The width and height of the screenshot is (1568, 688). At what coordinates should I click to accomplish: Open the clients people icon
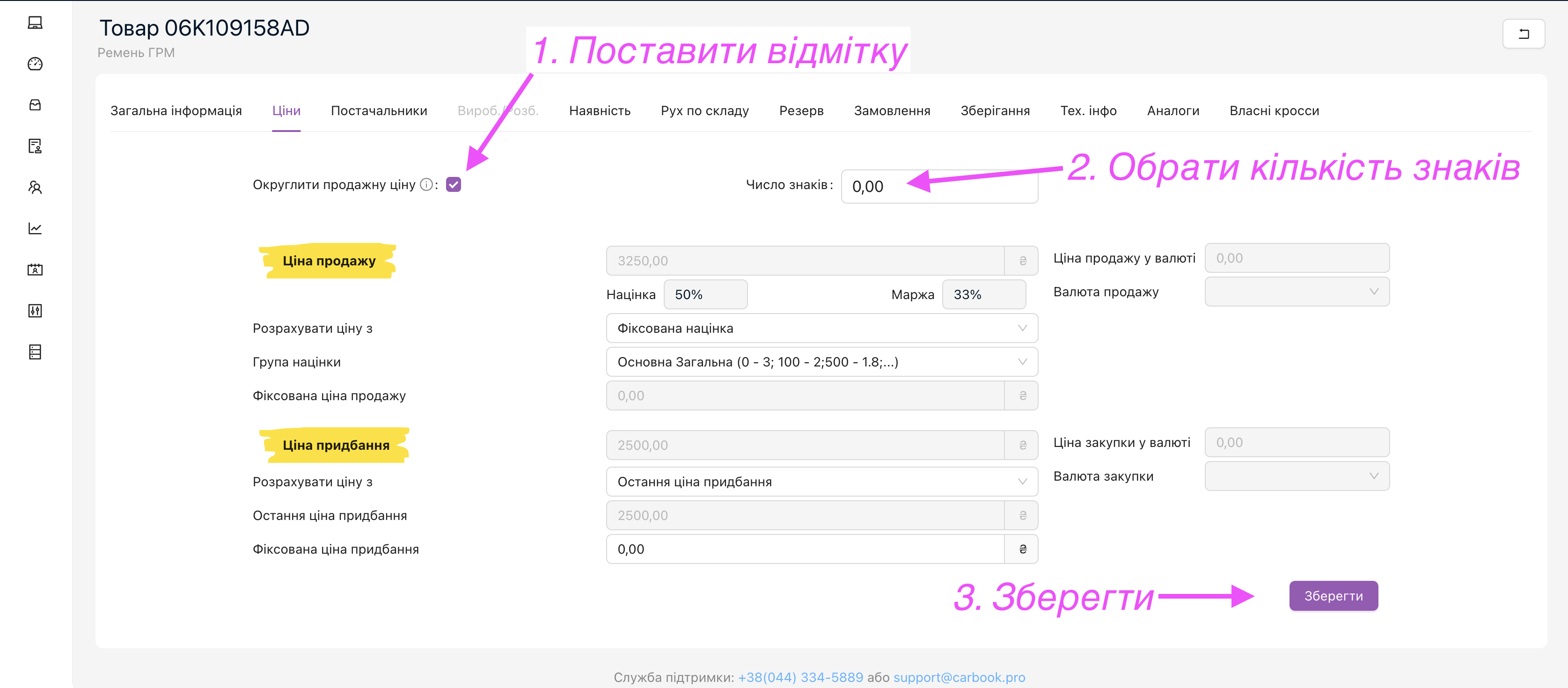coord(35,187)
